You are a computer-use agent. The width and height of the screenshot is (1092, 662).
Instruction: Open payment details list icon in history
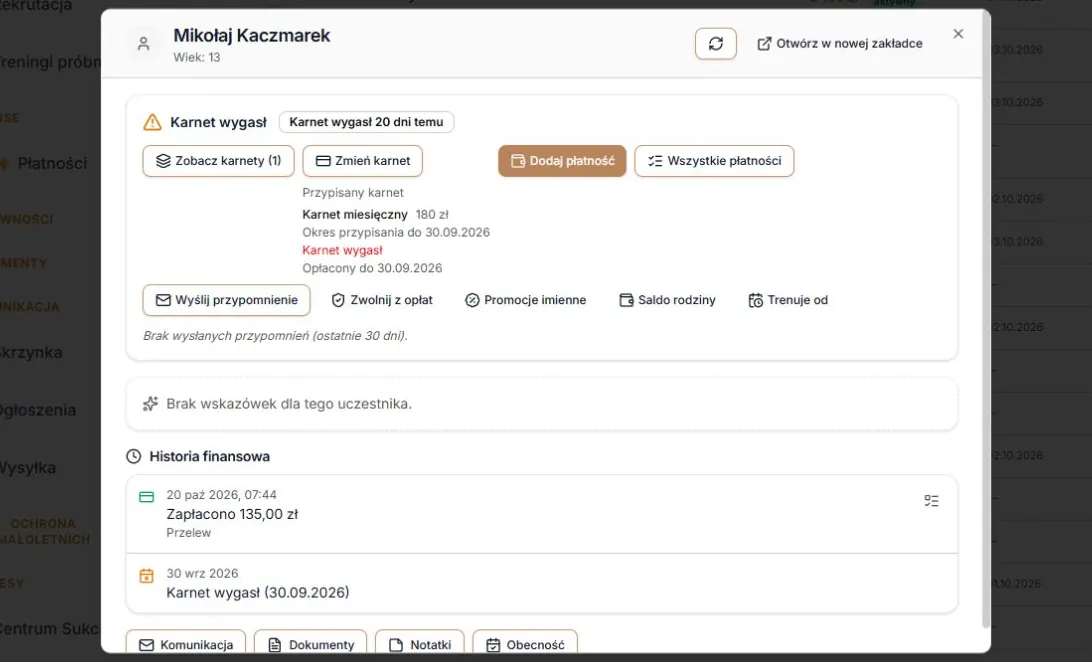(x=931, y=501)
